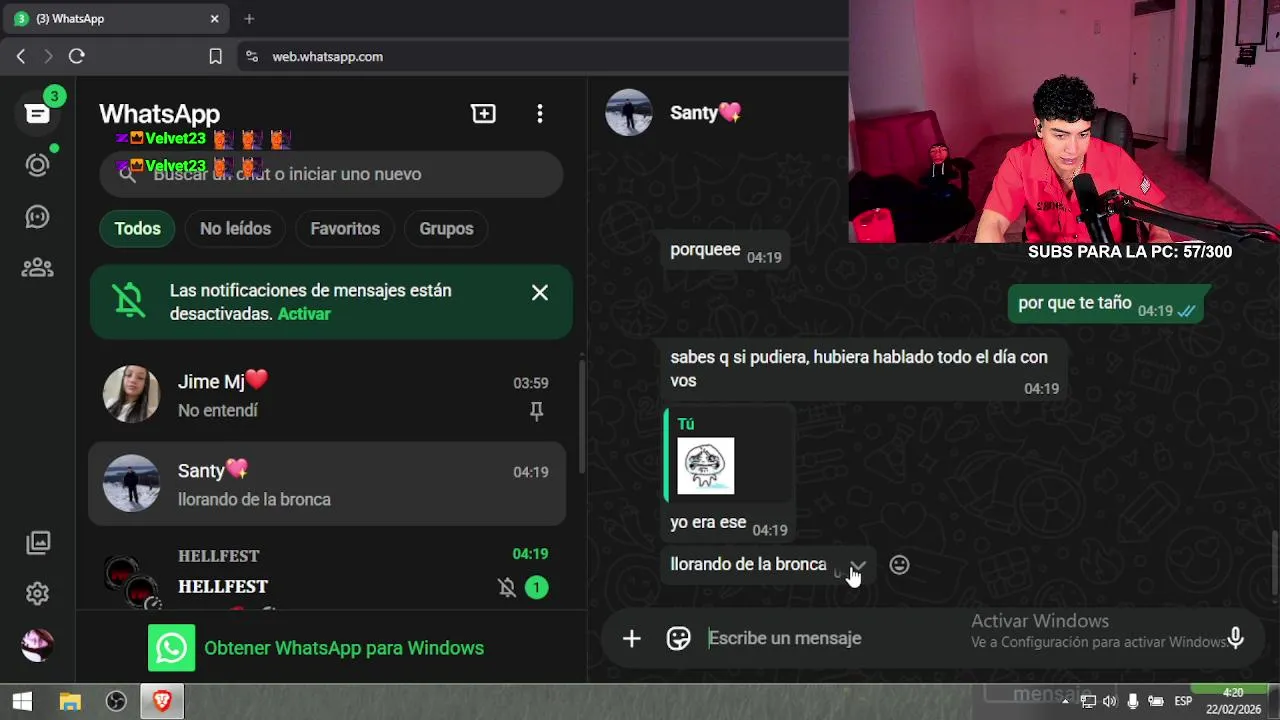Select the Todos filter tab

click(137, 229)
